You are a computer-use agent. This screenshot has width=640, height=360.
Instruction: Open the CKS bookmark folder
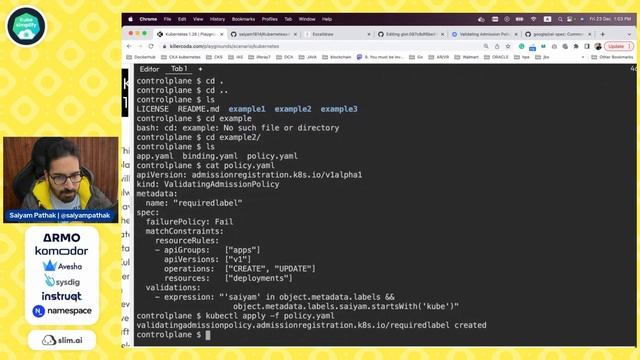[215, 57]
